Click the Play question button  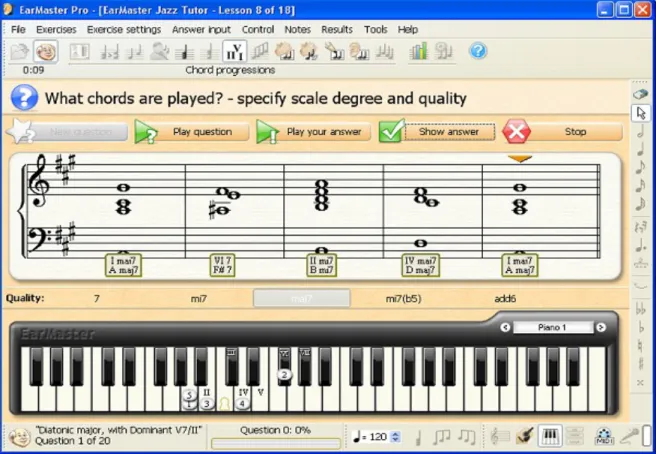[192, 132]
